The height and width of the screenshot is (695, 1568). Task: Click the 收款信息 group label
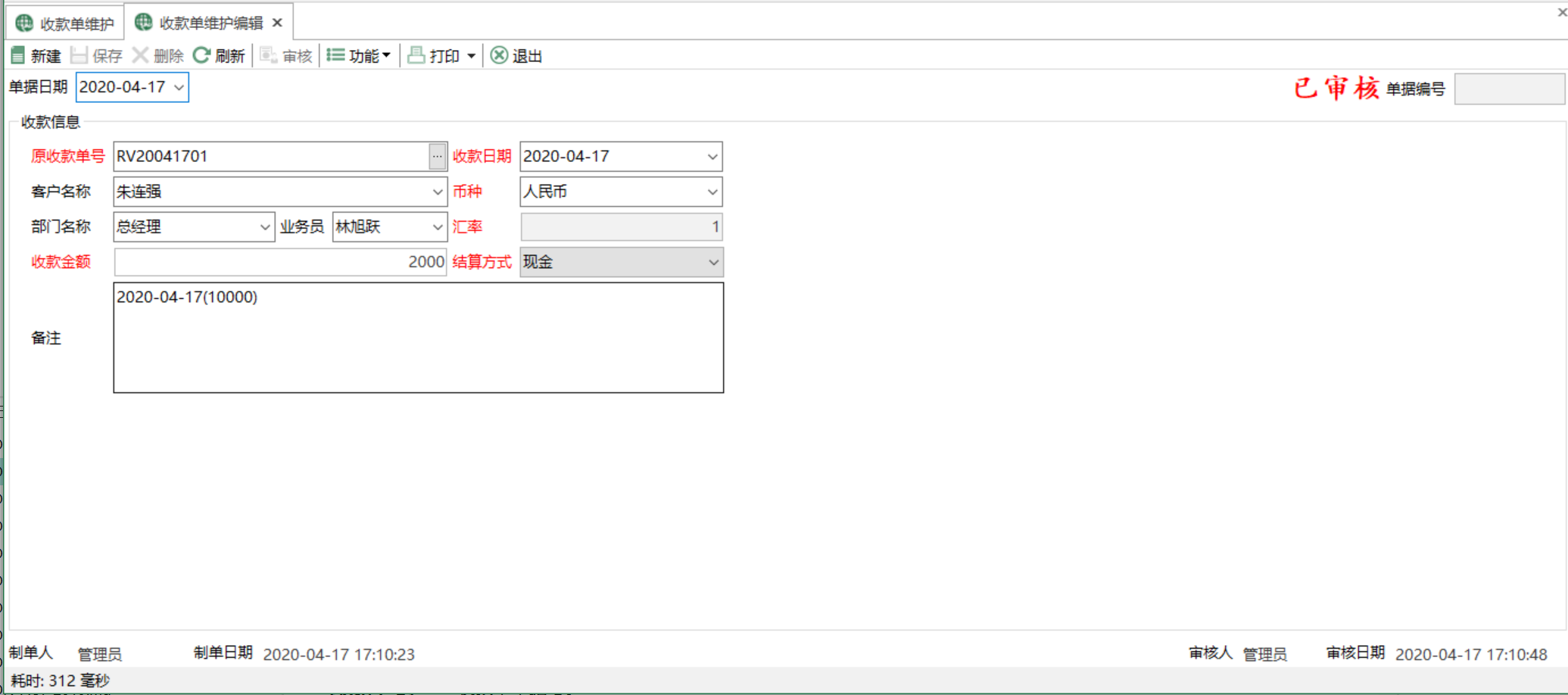tap(50, 122)
